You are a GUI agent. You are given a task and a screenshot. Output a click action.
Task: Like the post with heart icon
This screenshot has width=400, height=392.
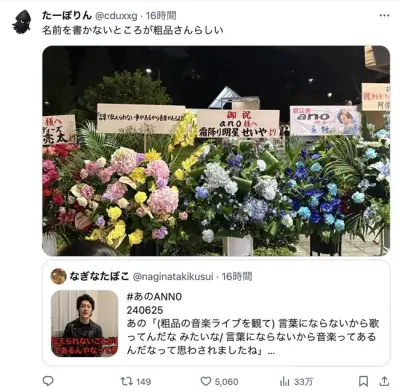tap(206, 381)
